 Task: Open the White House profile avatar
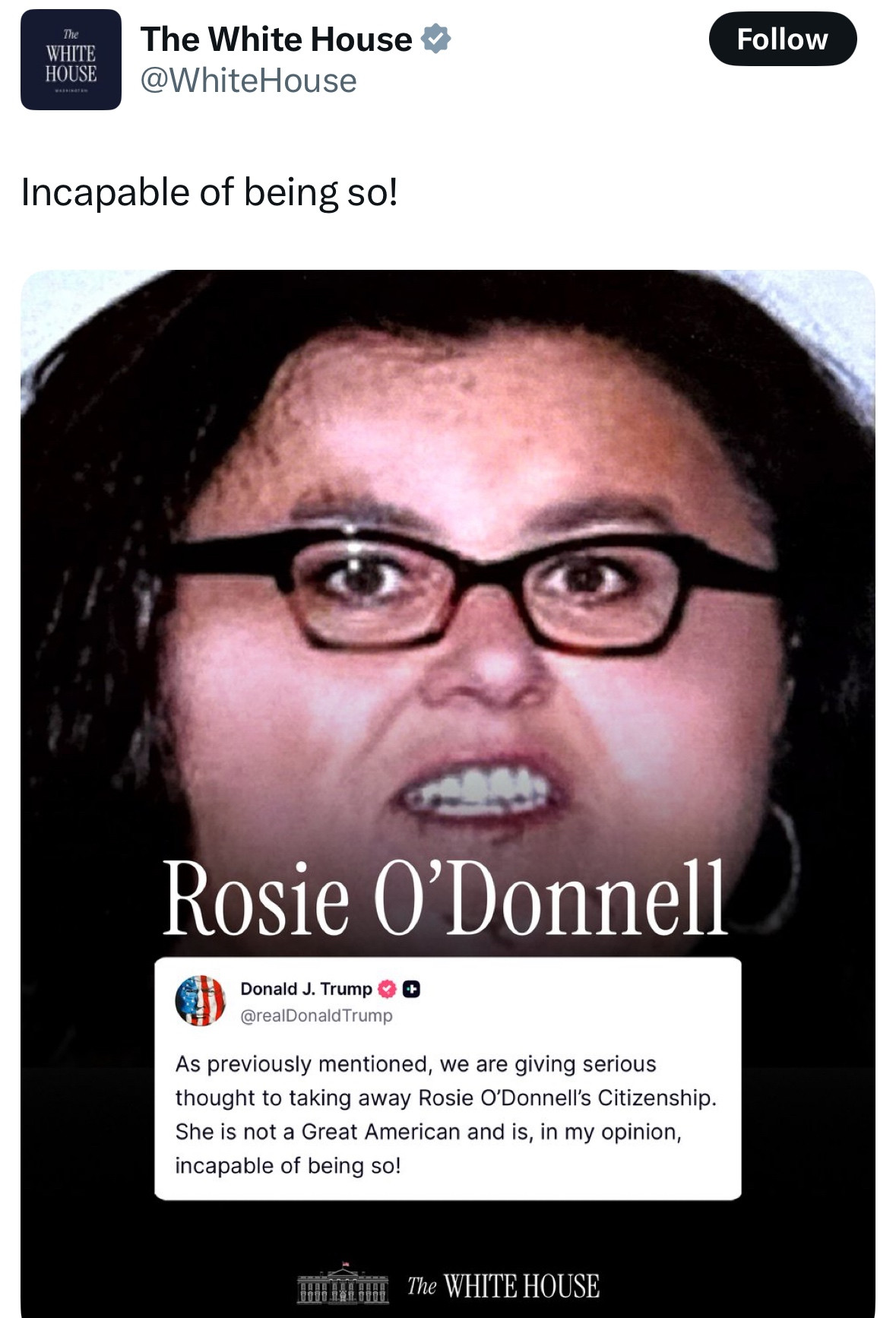click(x=71, y=59)
